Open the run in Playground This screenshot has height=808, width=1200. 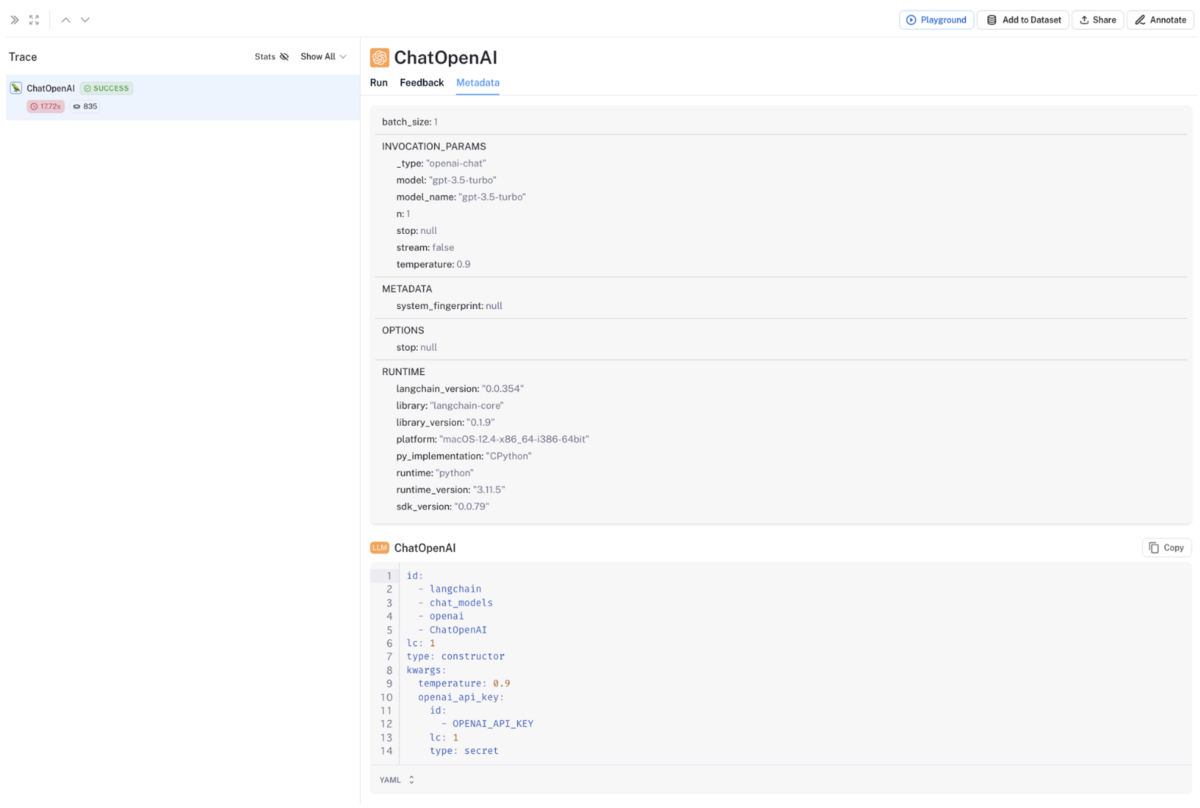(x=936, y=19)
